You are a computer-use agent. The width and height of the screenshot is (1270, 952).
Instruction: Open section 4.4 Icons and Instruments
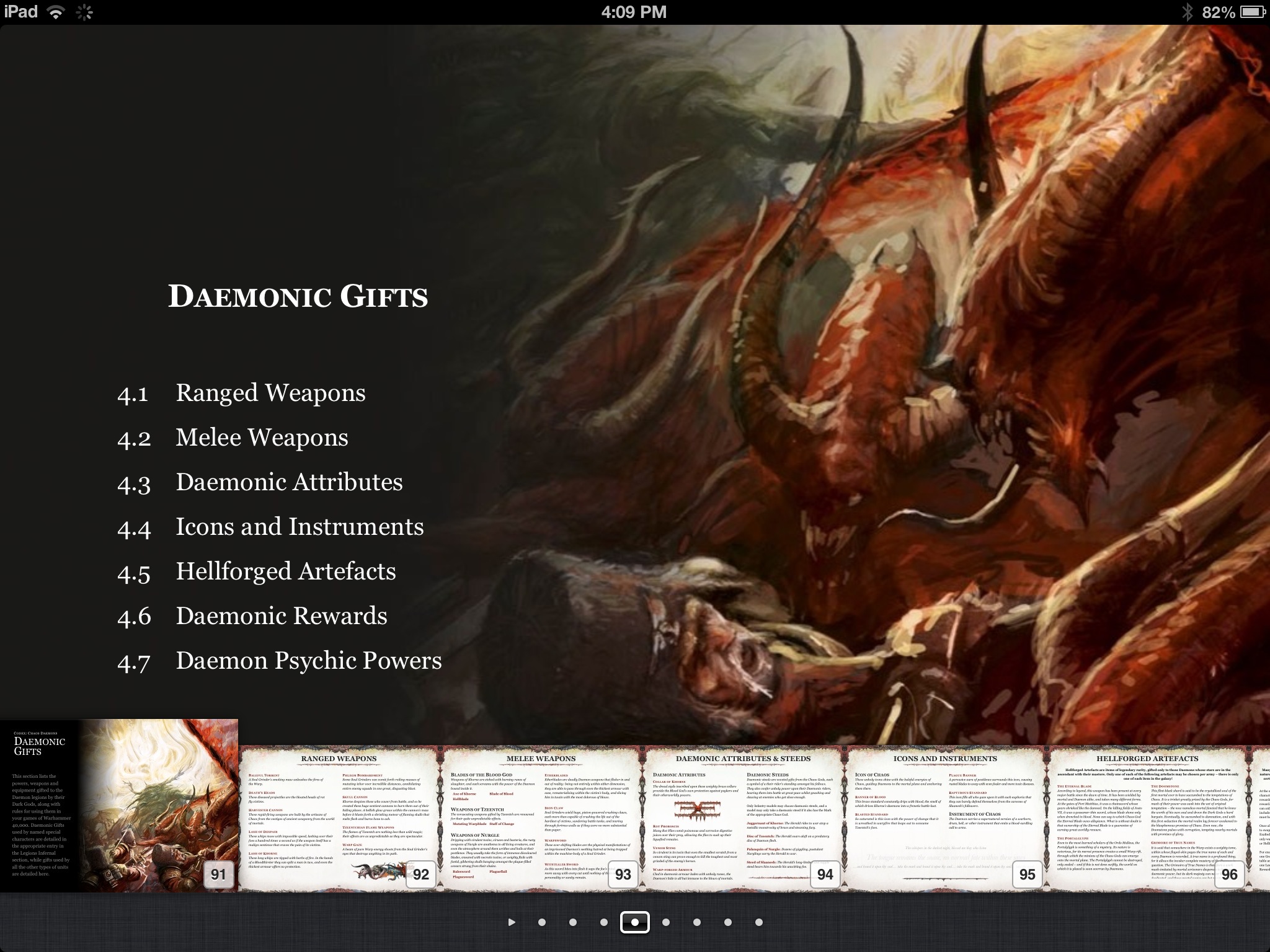270,527
